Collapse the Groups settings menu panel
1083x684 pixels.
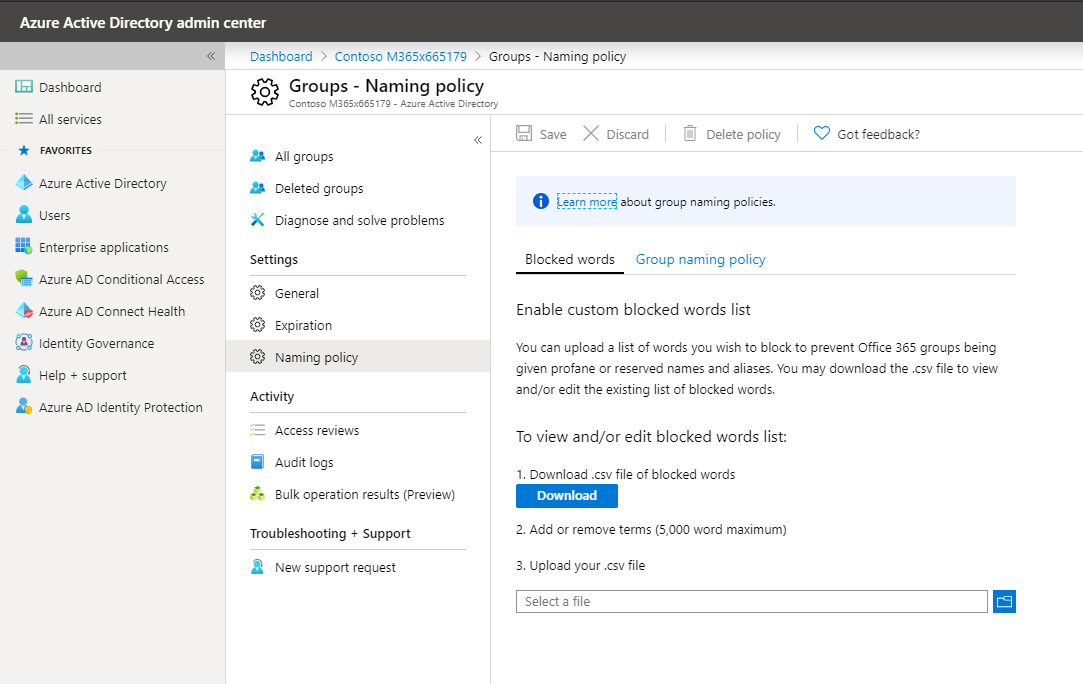pyautogui.click(x=477, y=140)
